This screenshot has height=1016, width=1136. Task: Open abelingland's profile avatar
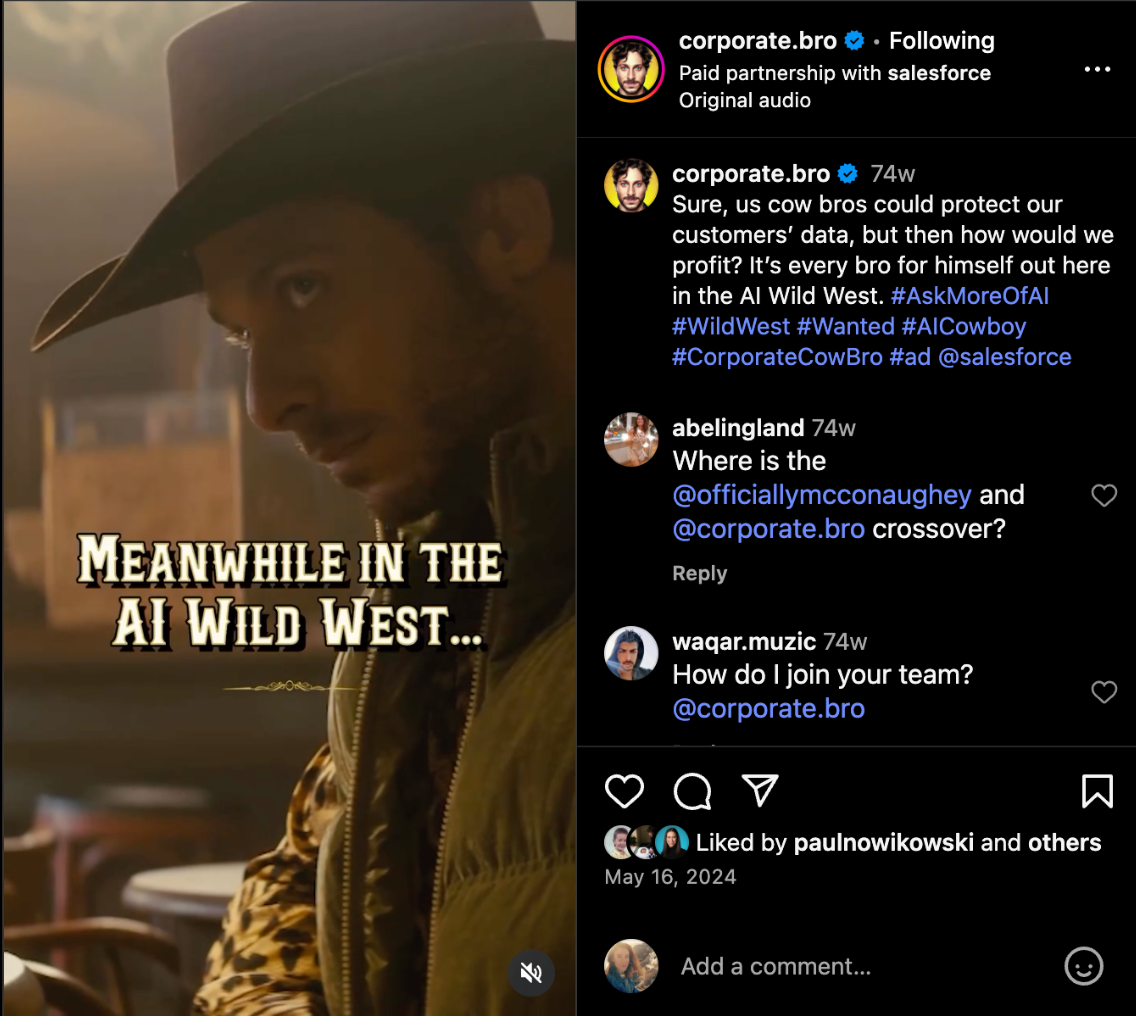631,439
